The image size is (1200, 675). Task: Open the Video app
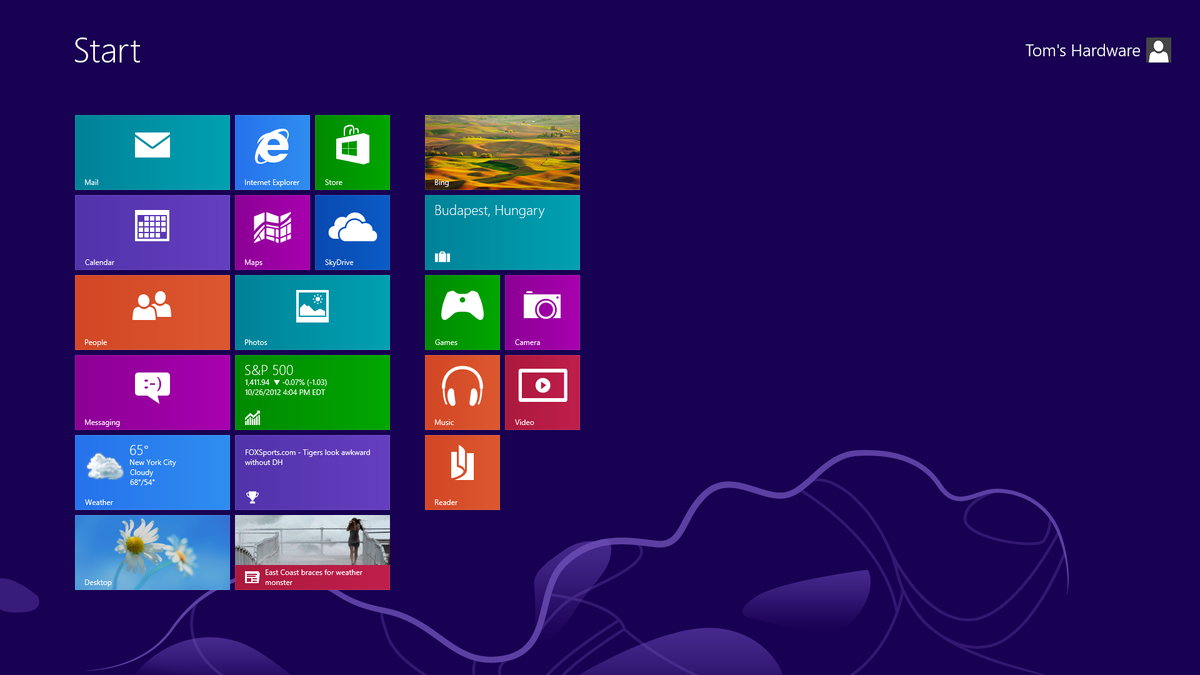tap(542, 392)
